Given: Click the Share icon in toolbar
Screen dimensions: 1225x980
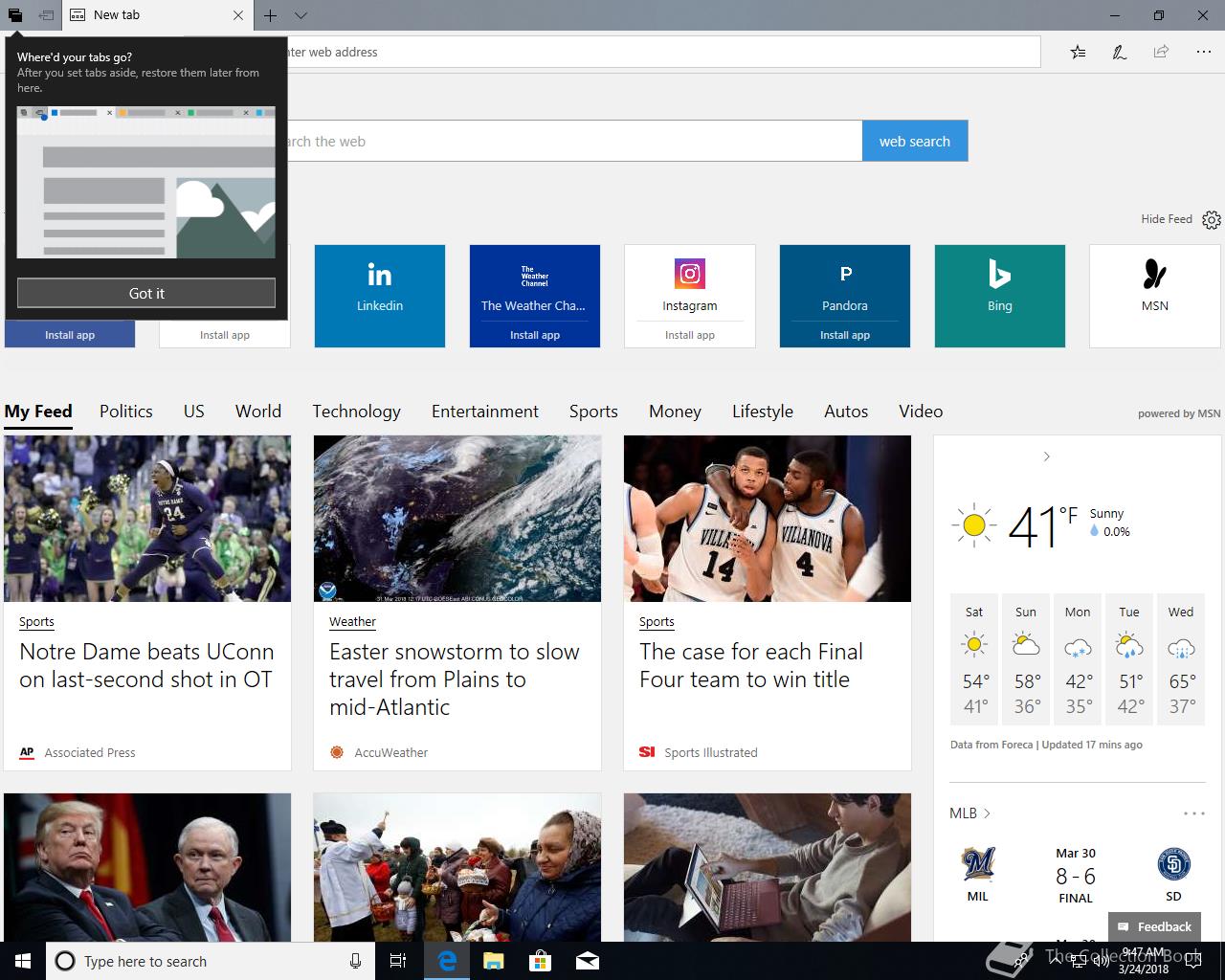Looking at the screenshot, I should point(1161,52).
